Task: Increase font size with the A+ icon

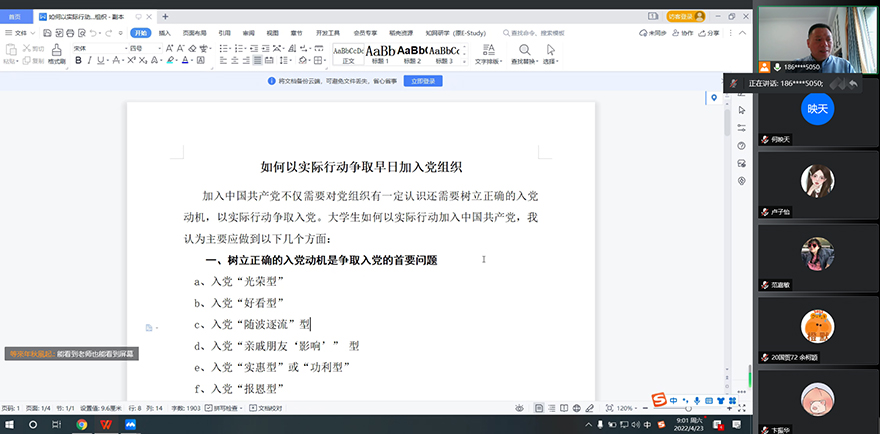Action: pyautogui.click(x=169, y=49)
